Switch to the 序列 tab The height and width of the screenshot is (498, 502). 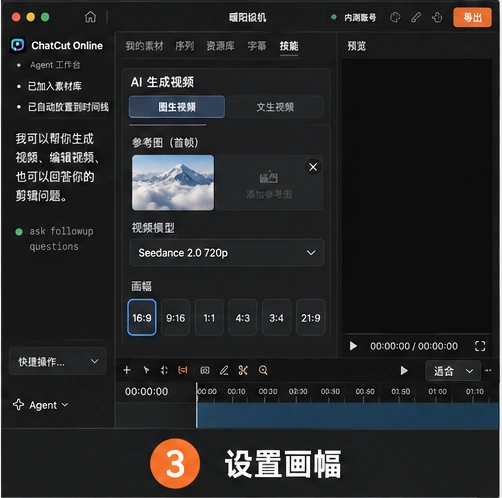point(185,46)
